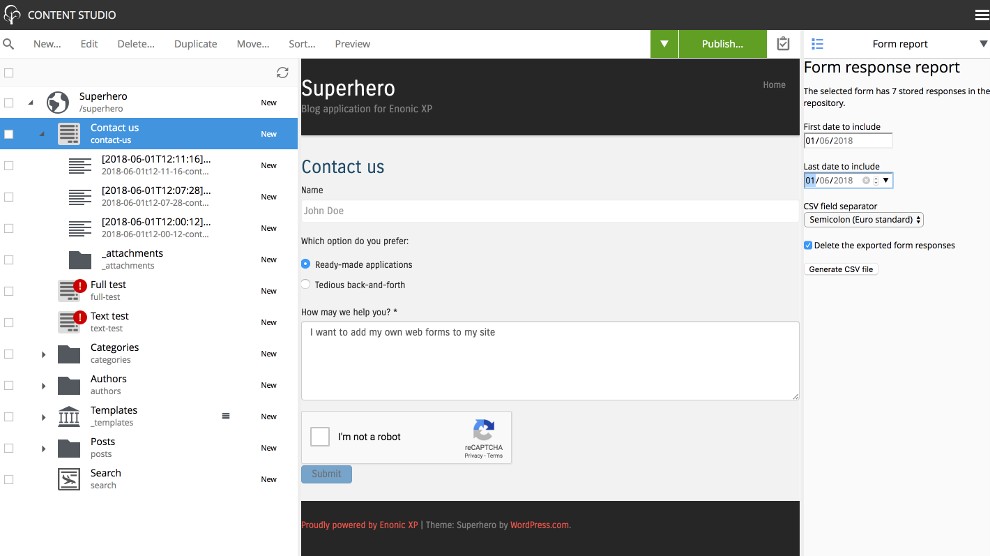This screenshot has height=556, width=990.
Task: Check the Superhero row checkbox
Action: (x=9, y=102)
